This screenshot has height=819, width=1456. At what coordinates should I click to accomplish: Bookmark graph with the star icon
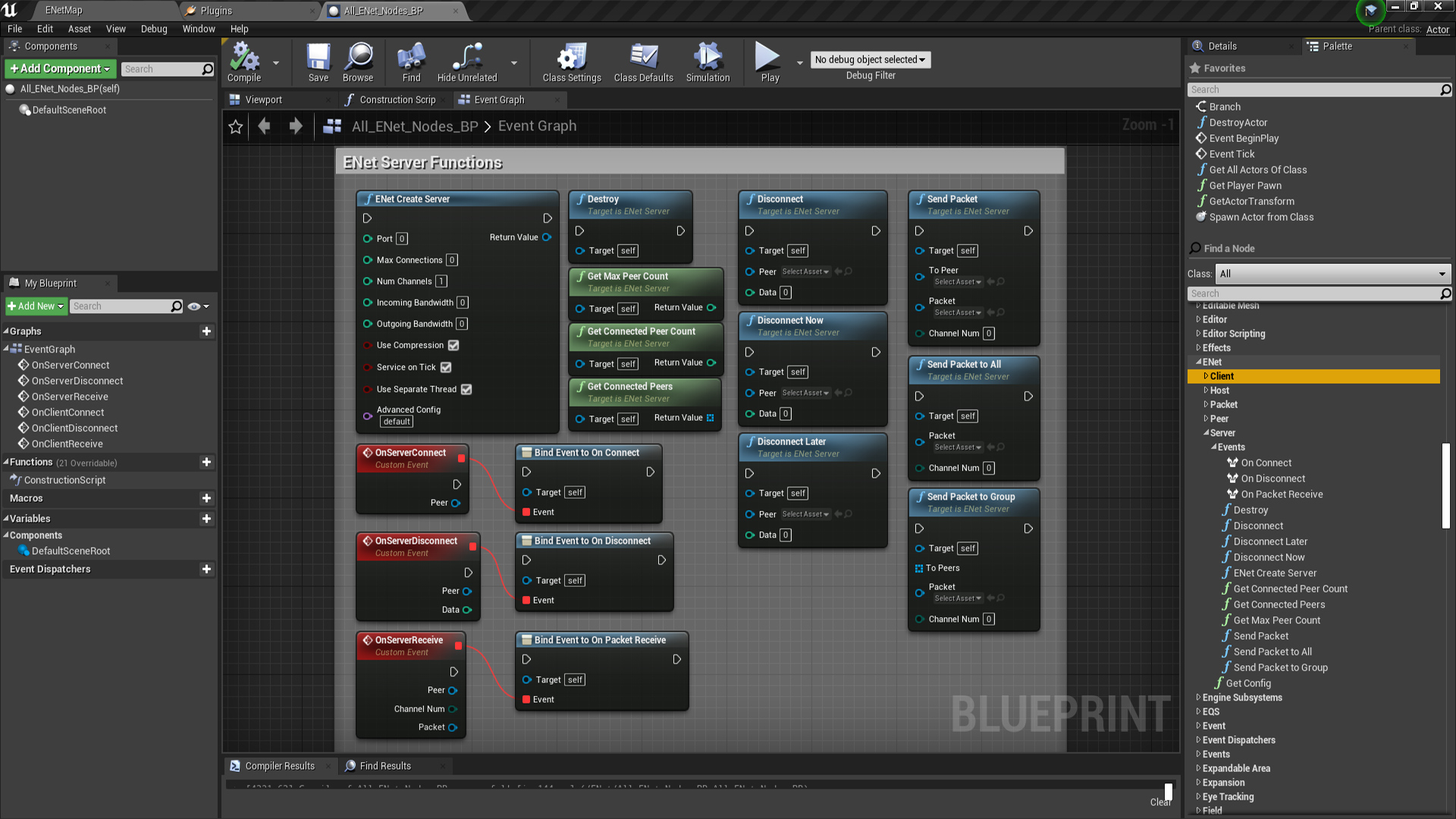point(236,127)
